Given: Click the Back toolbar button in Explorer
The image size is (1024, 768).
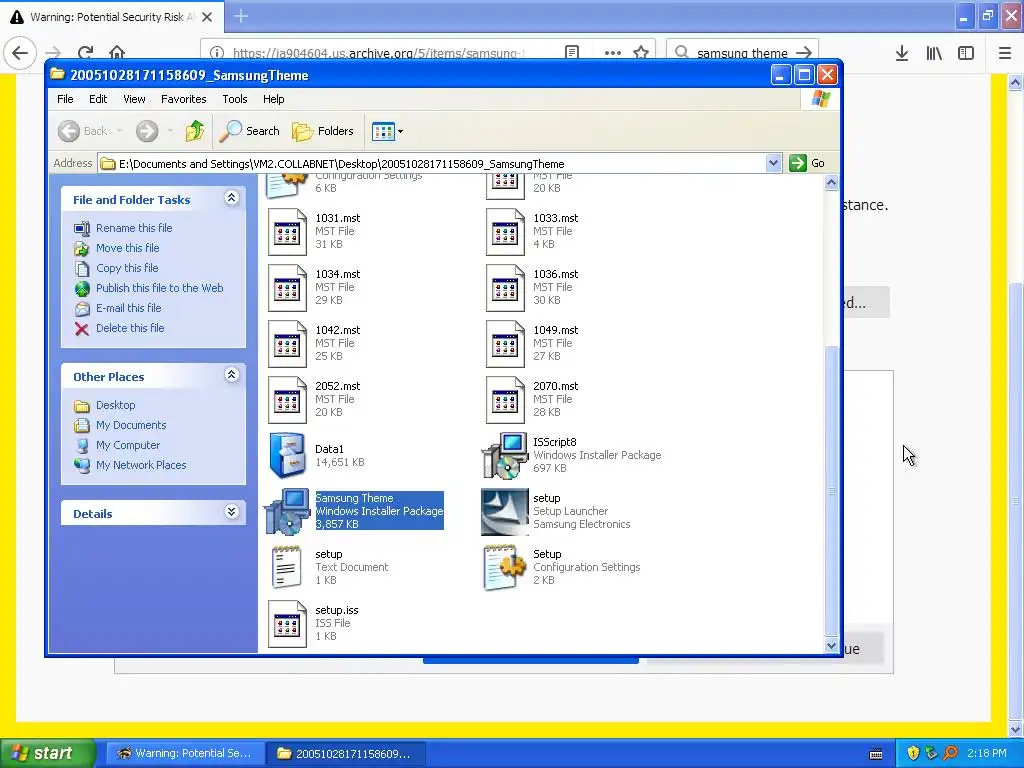Looking at the screenshot, I should [84, 131].
